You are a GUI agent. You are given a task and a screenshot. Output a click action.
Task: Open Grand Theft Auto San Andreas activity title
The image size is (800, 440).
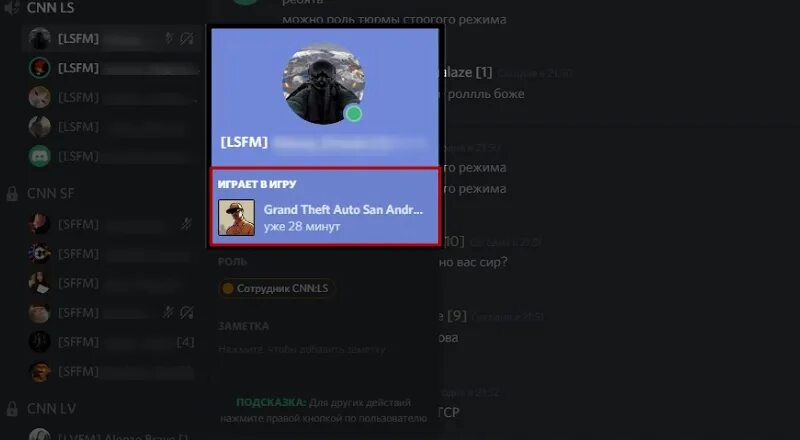(343, 209)
